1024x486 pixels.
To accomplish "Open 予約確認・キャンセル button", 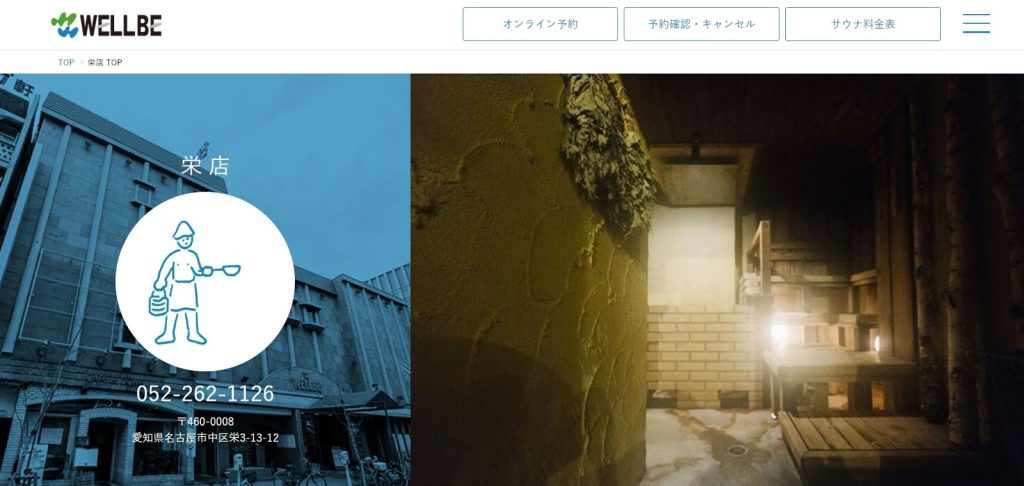I will (701, 24).
